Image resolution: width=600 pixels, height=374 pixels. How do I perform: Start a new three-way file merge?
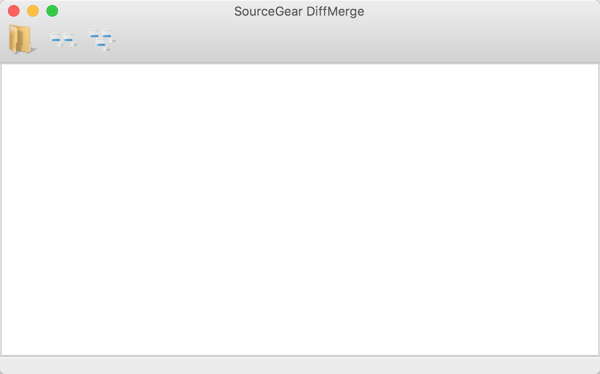[102, 40]
